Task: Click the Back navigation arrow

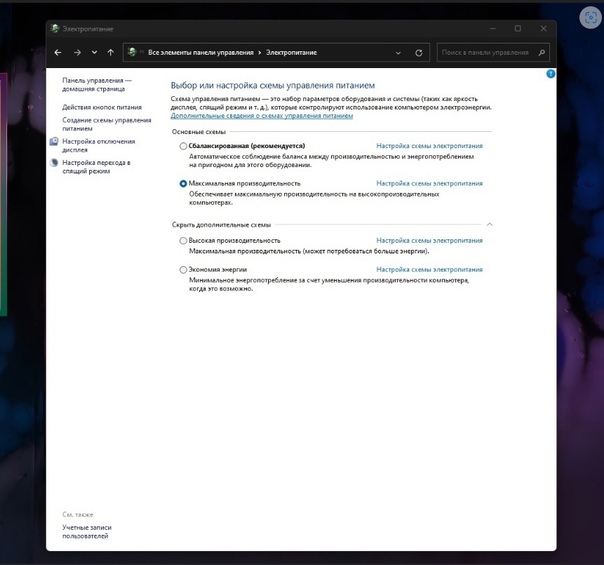Action: [x=58, y=52]
